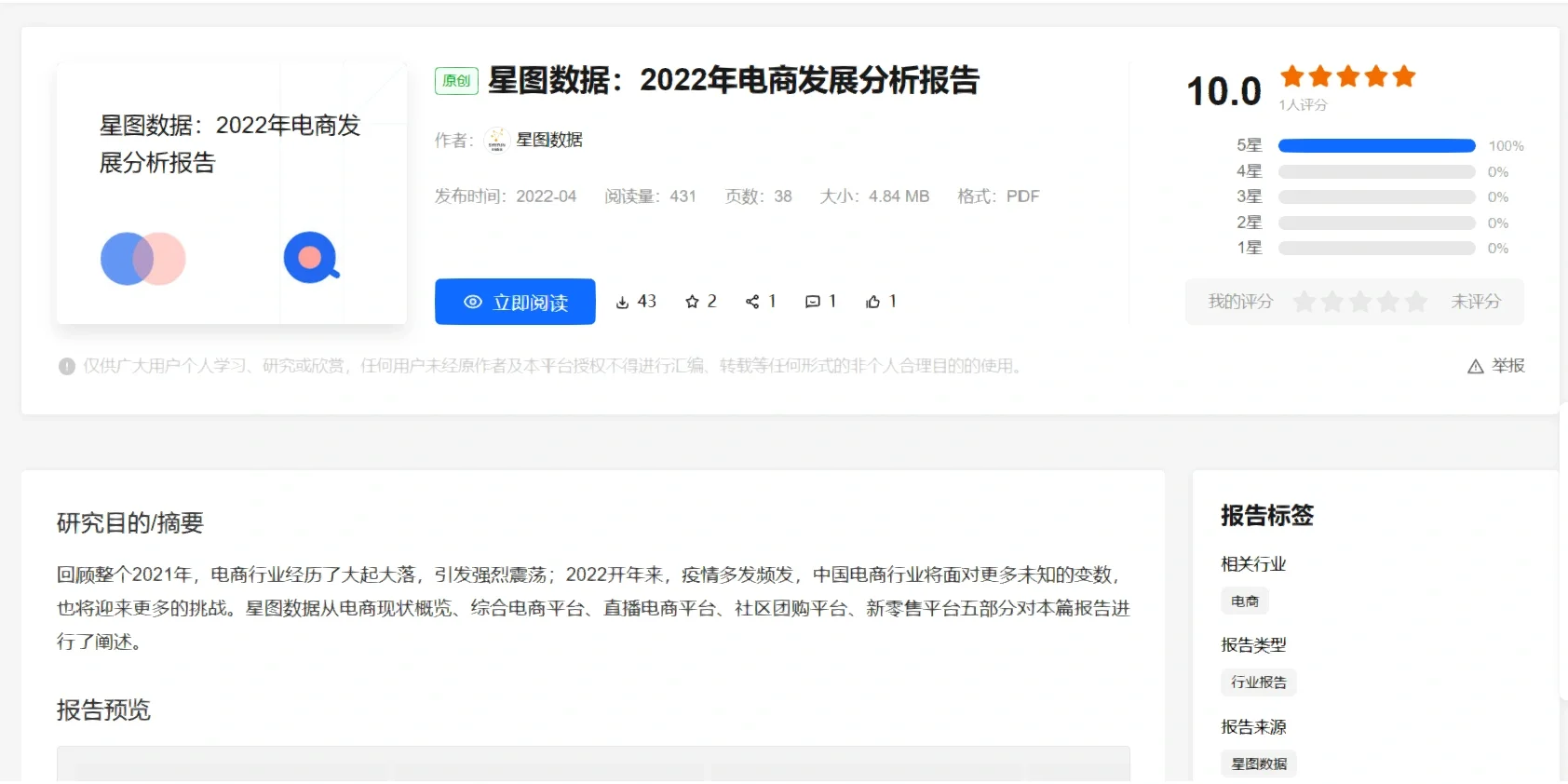Open the 星图数据 author name link
Image resolution: width=1568 pixels, height=784 pixels.
pyautogui.click(x=549, y=140)
